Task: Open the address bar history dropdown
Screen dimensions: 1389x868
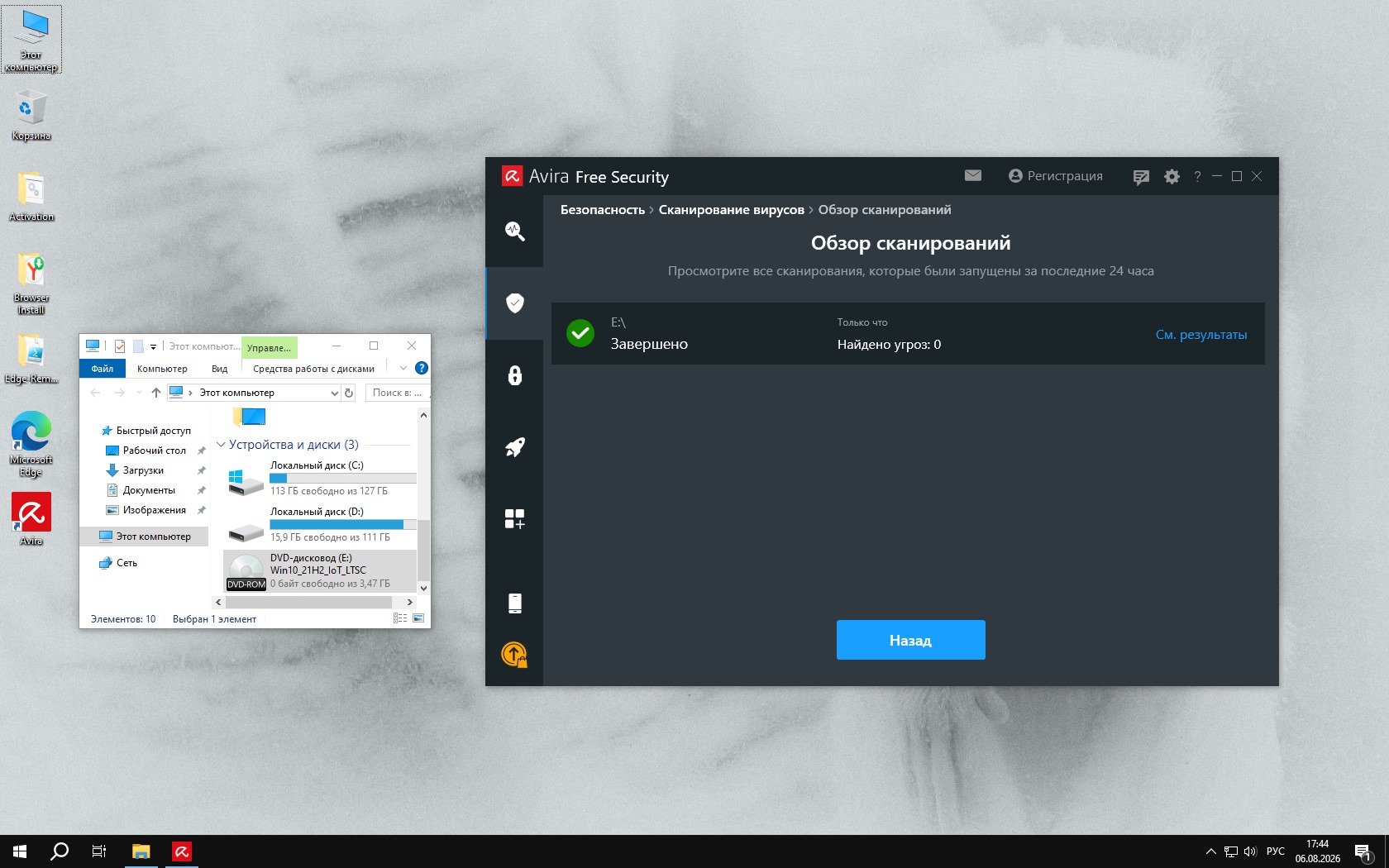Action: click(x=334, y=393)
